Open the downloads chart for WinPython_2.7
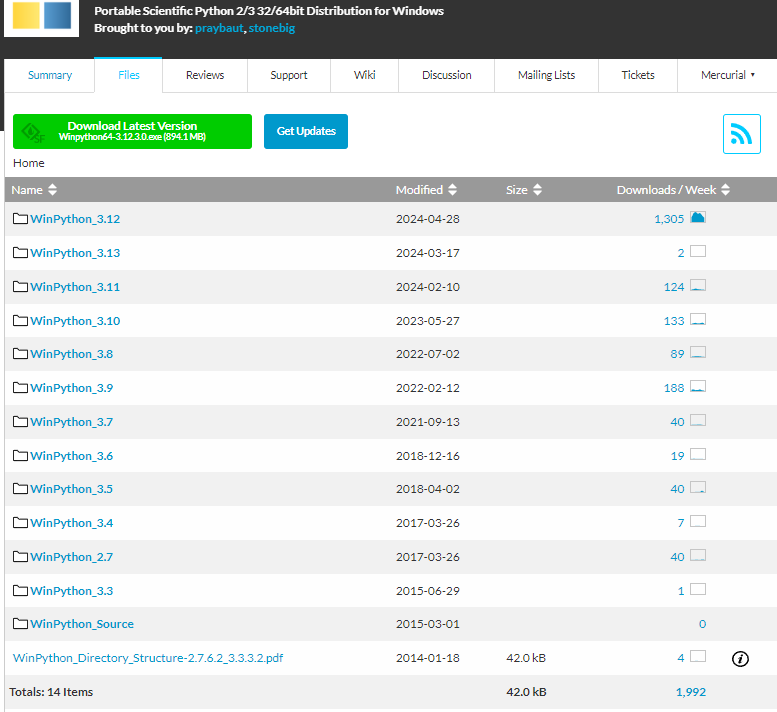 [x=698, y=555]
